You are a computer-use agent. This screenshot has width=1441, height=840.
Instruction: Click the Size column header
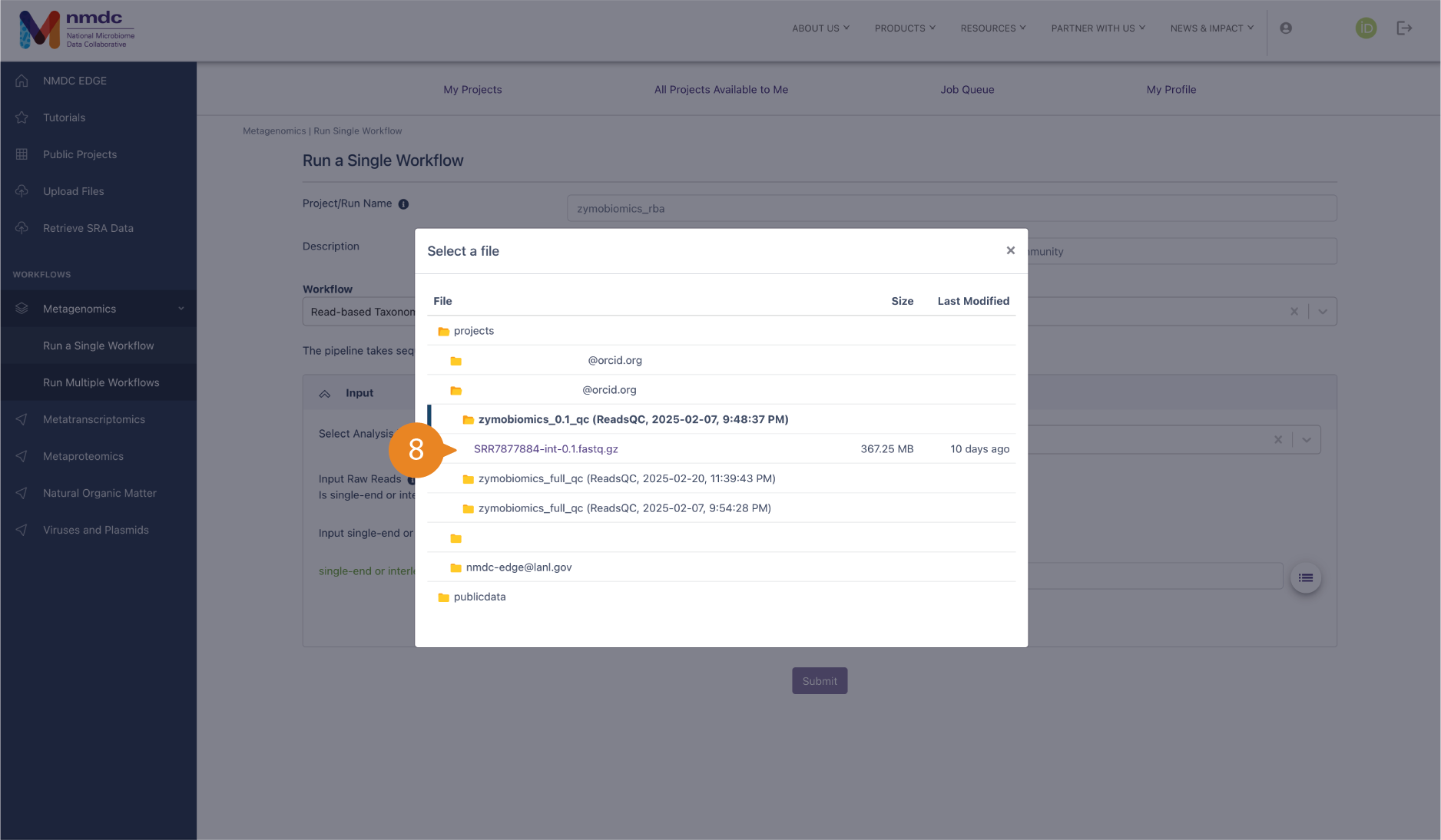click(x=902, y=301)
